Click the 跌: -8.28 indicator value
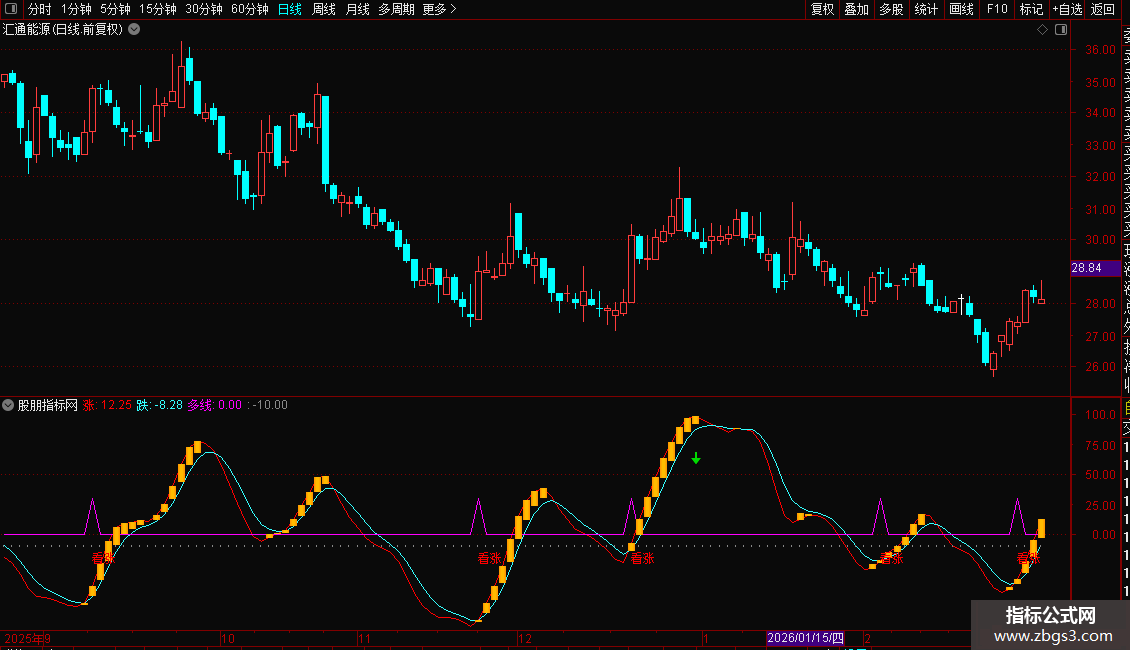This screenshot has width=1130, height=650. click(160, 405)
